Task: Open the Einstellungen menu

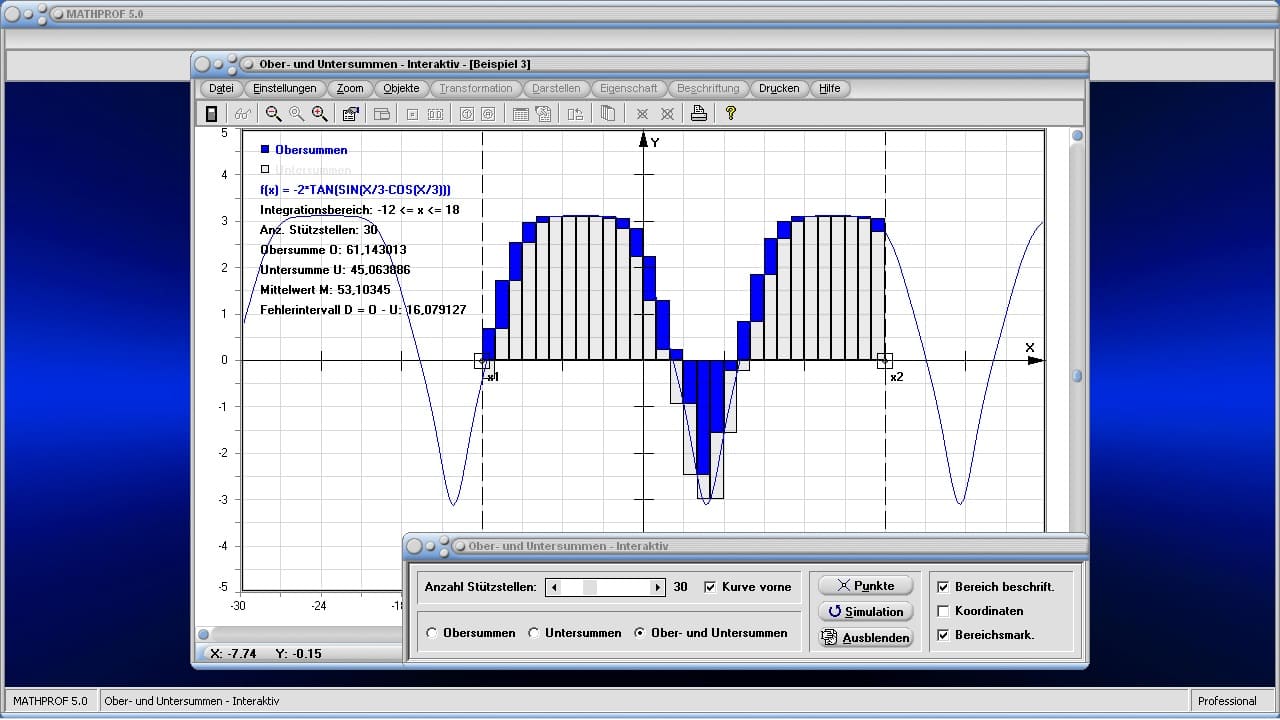Action: 285,88
